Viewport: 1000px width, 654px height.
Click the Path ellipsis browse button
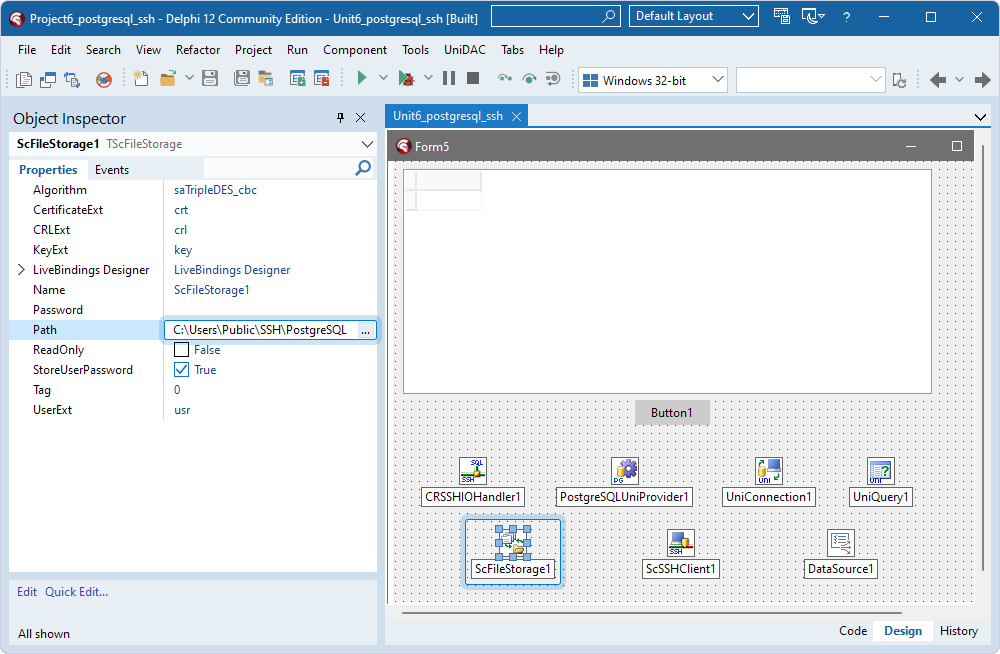365,330
